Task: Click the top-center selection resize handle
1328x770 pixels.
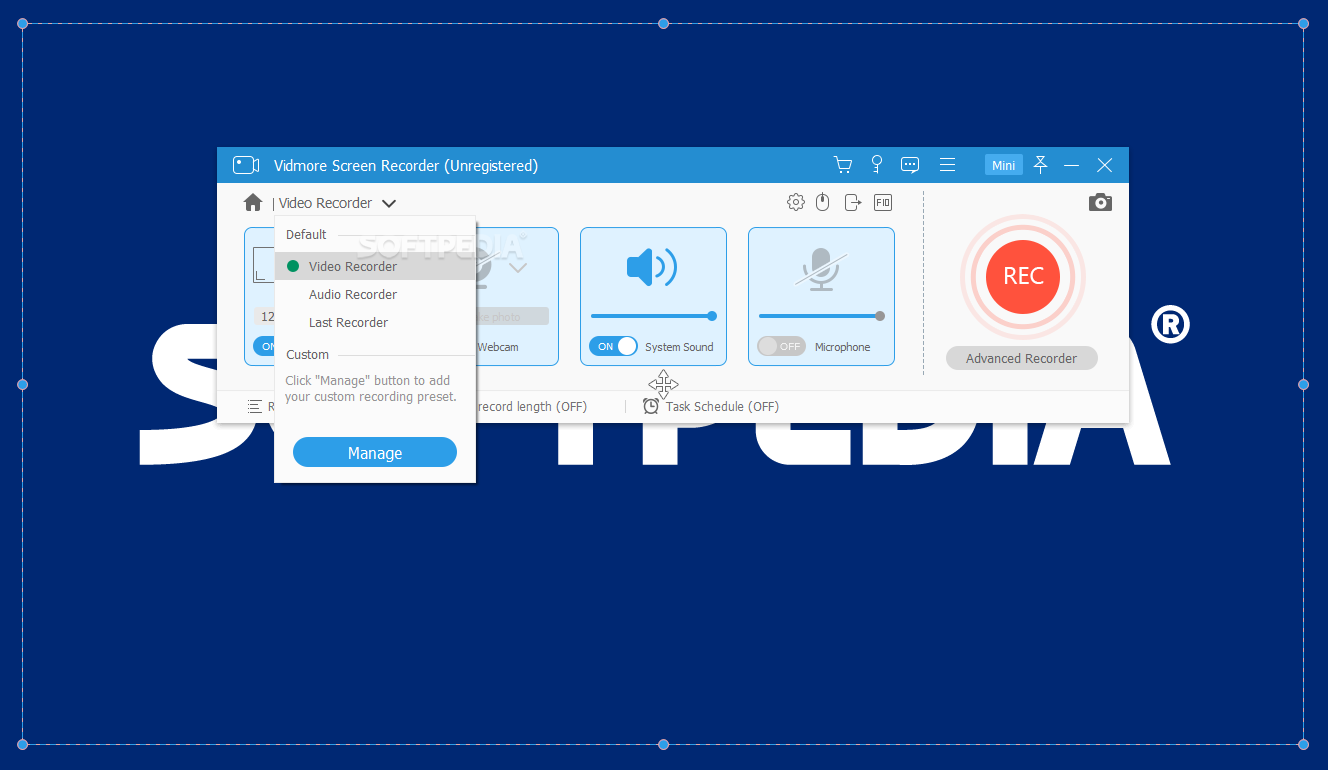Action: (x=663, y=23)
